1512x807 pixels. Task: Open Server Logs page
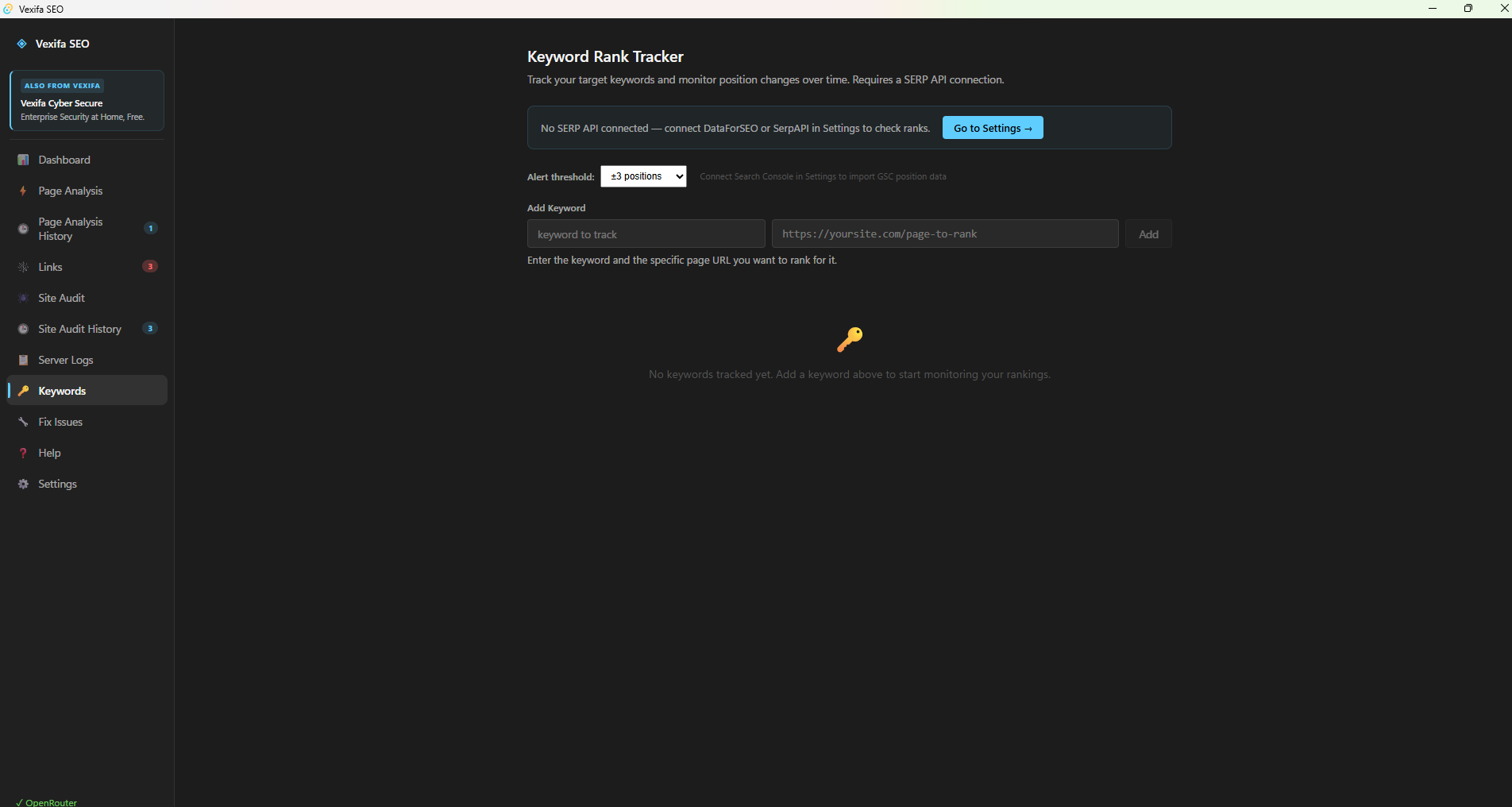[x=87, y=360]
